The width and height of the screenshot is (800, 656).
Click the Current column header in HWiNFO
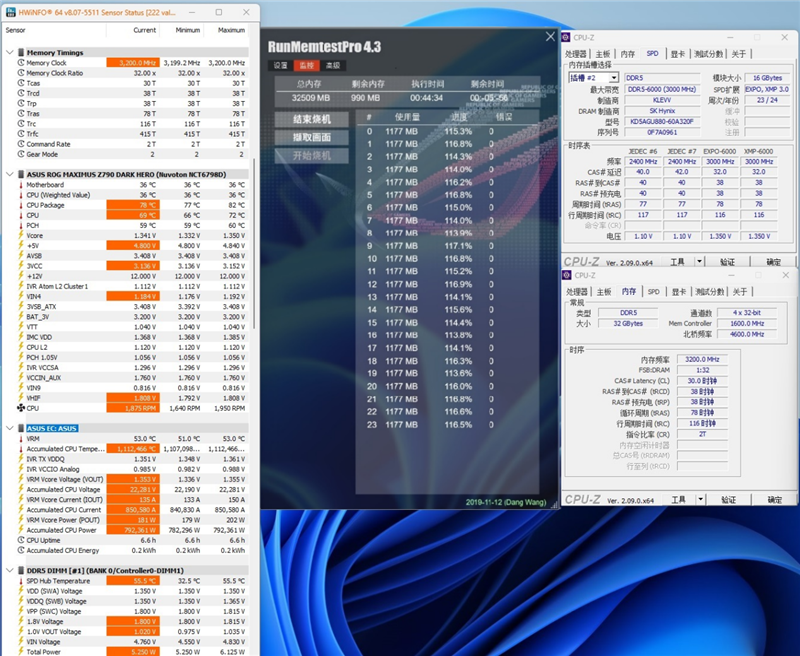tap(133, 30)
